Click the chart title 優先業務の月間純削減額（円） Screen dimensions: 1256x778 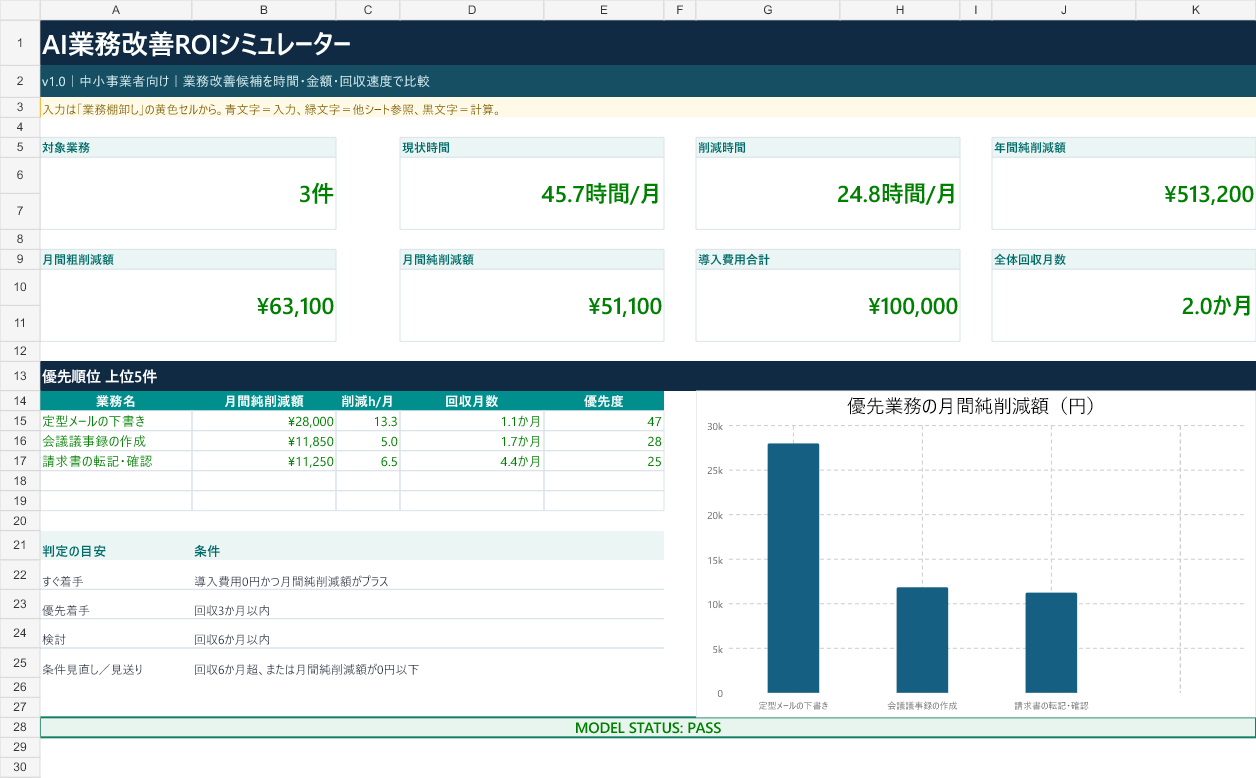[971, 406]
